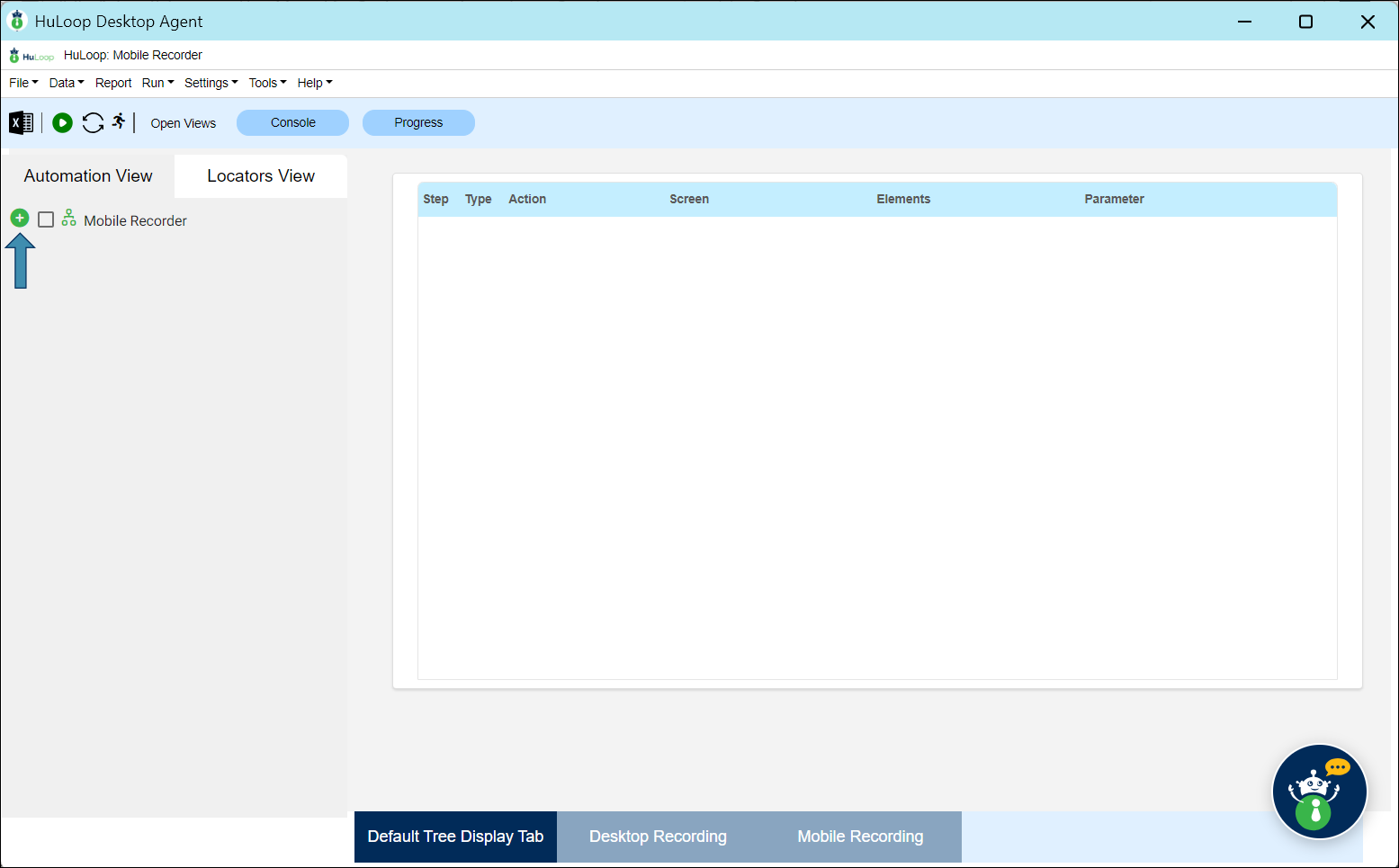Tick the Mobile Recorder checkbox
1399x868 pixels.
tap(46, 219)
